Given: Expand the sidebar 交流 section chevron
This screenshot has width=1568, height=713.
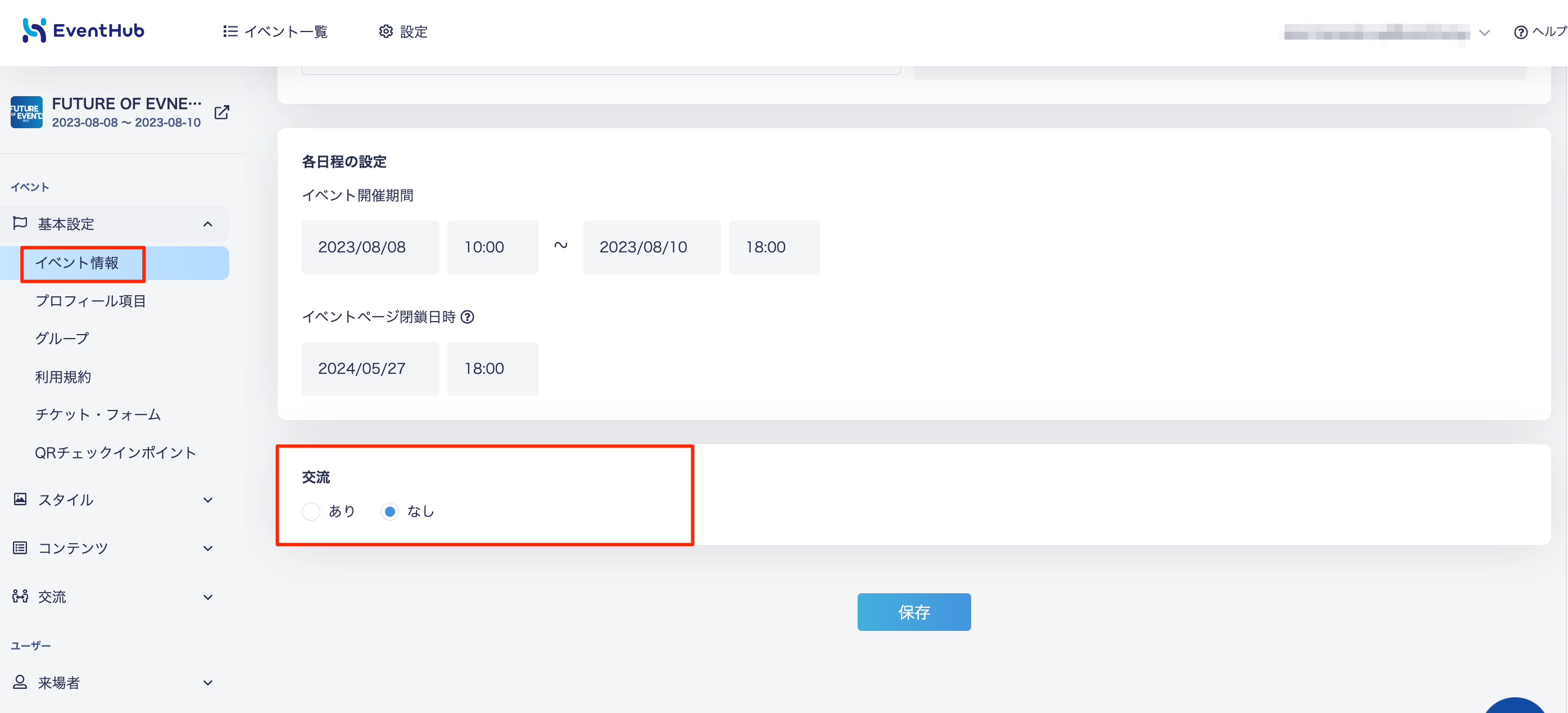Looking at the screenshot, I should [207, 597].
